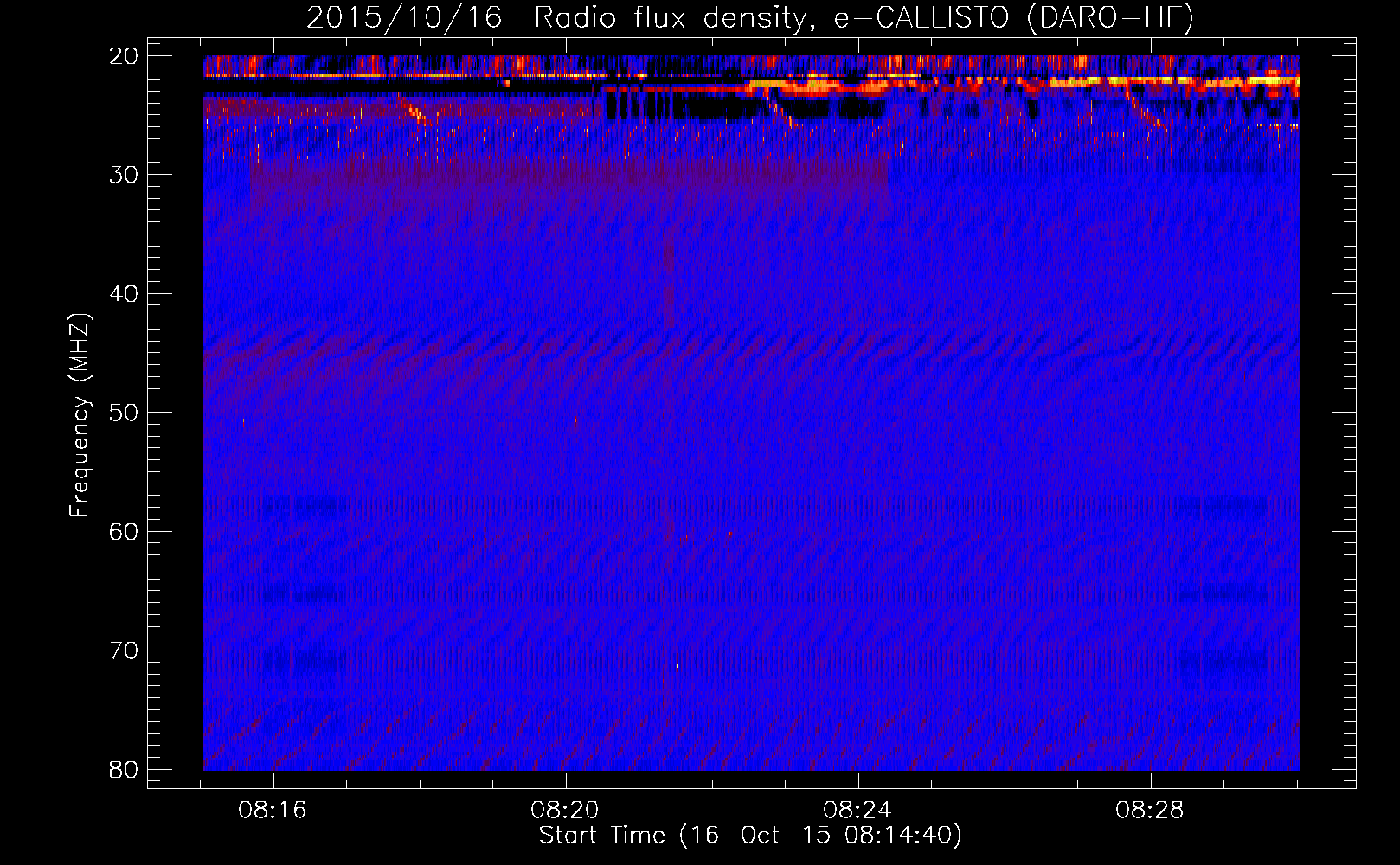Click the plot title 'Radio flux density, e-CALLISTO (DARO-HF)'
This screenshot has width=1400, height=865.
(864, 18)
